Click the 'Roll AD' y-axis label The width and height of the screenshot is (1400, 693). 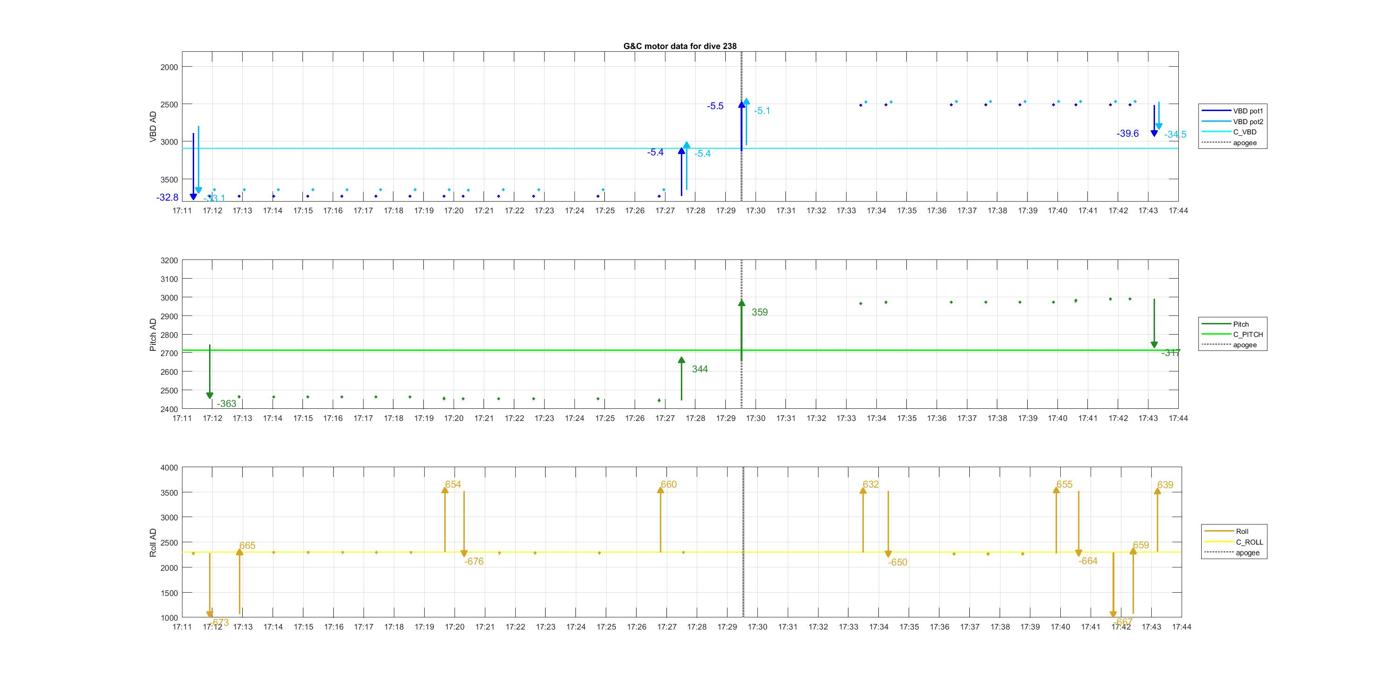pos(153,543)
